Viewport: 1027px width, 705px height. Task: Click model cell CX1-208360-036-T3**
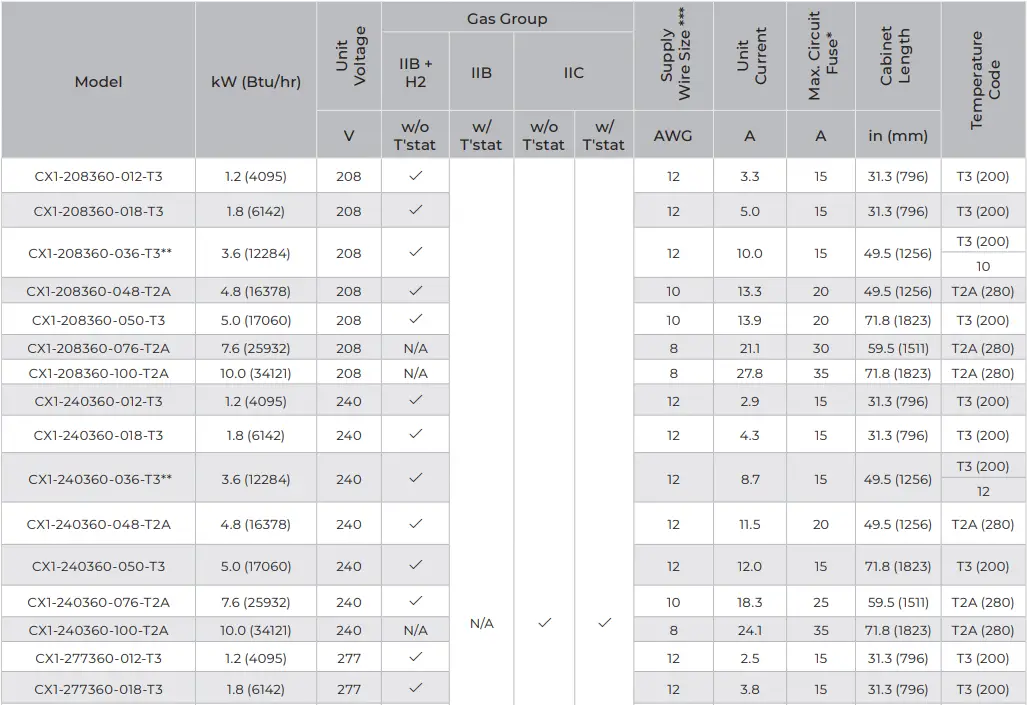(99, 253)
